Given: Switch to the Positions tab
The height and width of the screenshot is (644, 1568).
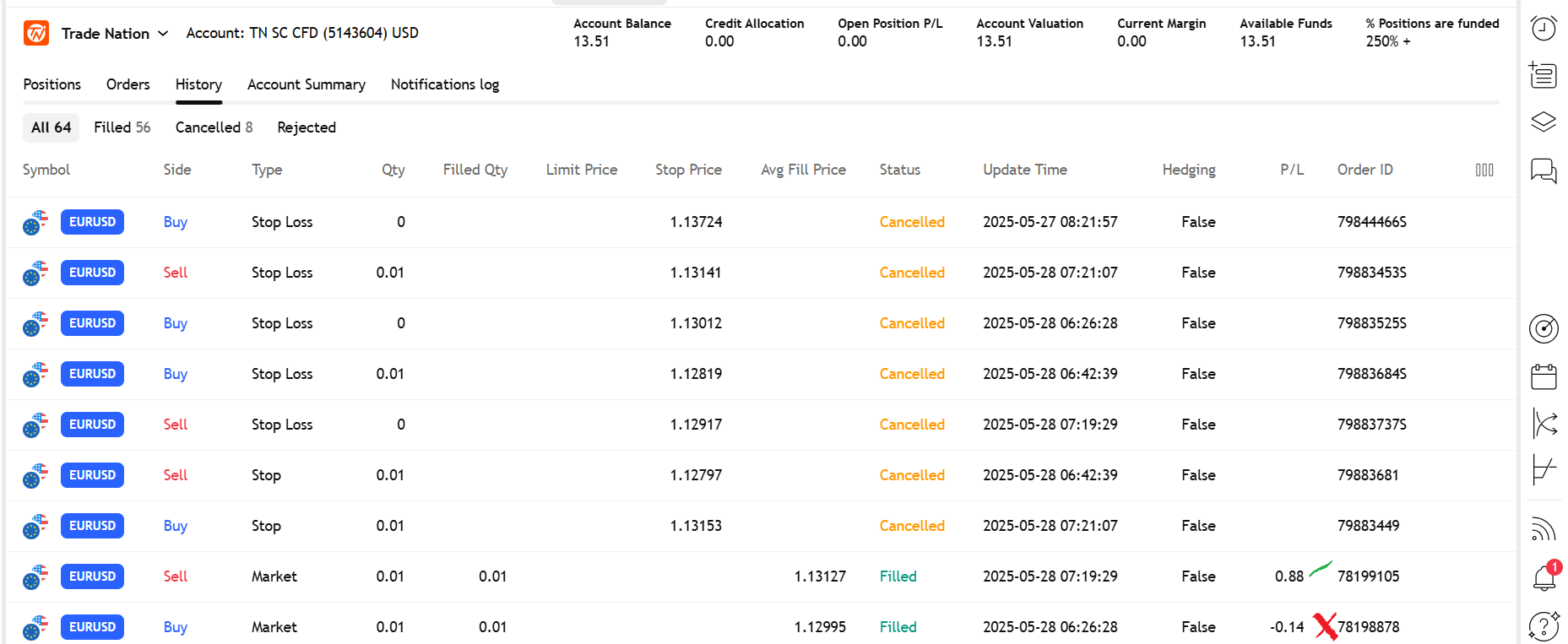Looking at the screenshot, I should 52,84.
